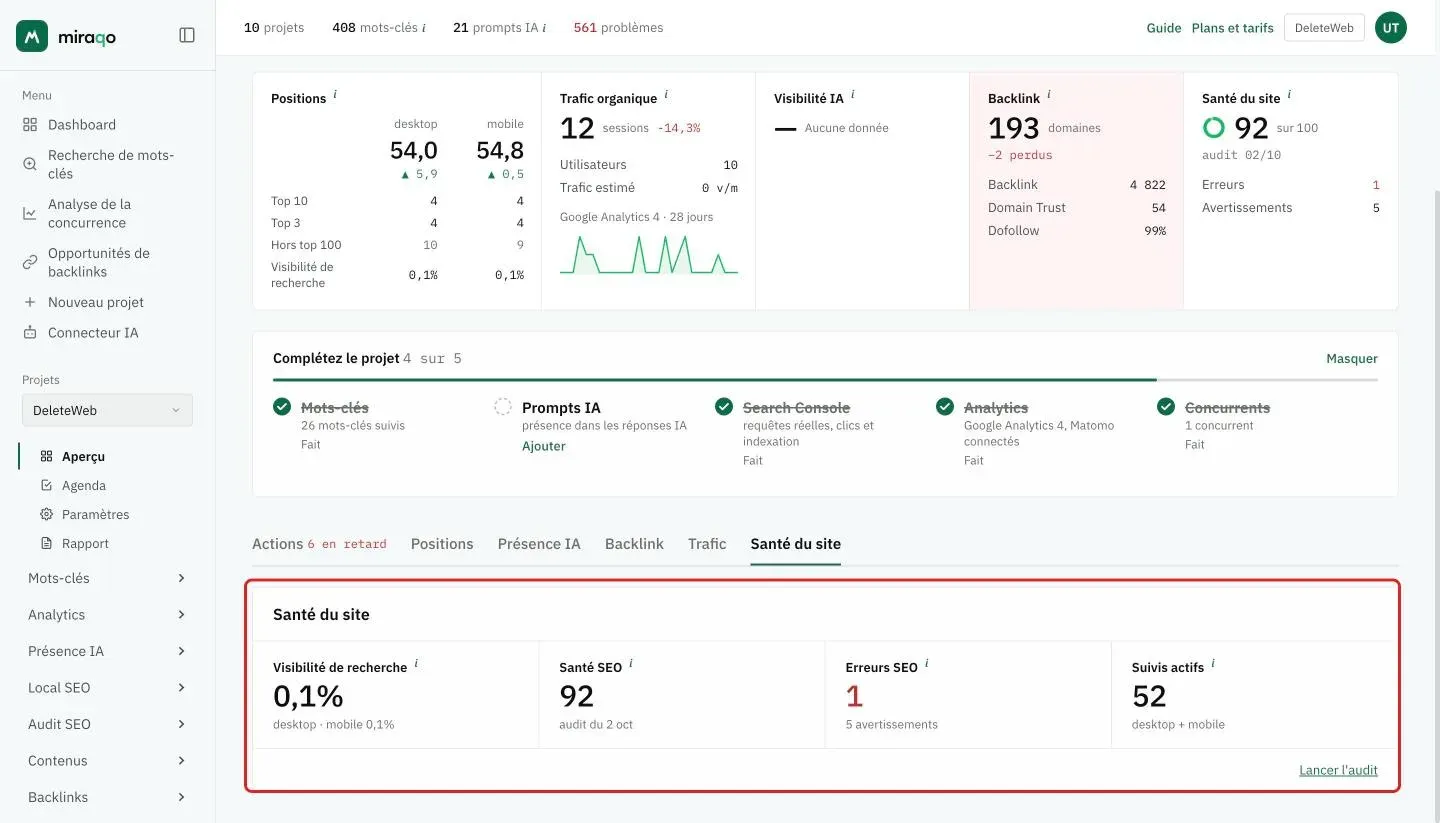Switch to the Positions tab
The image size is (1440, 823).
tap(442, 544)
